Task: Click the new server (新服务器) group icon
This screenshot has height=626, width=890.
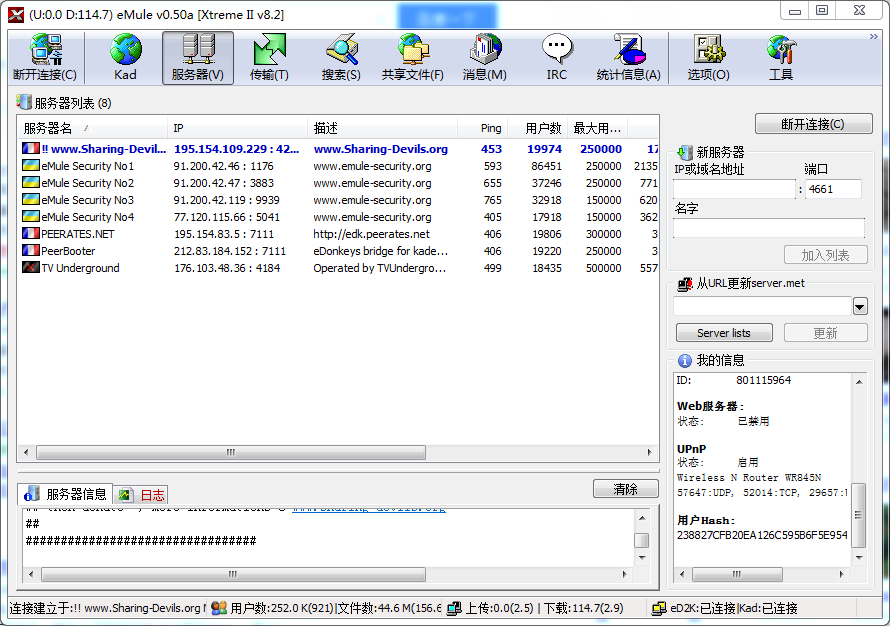Action: coord(685,152)
